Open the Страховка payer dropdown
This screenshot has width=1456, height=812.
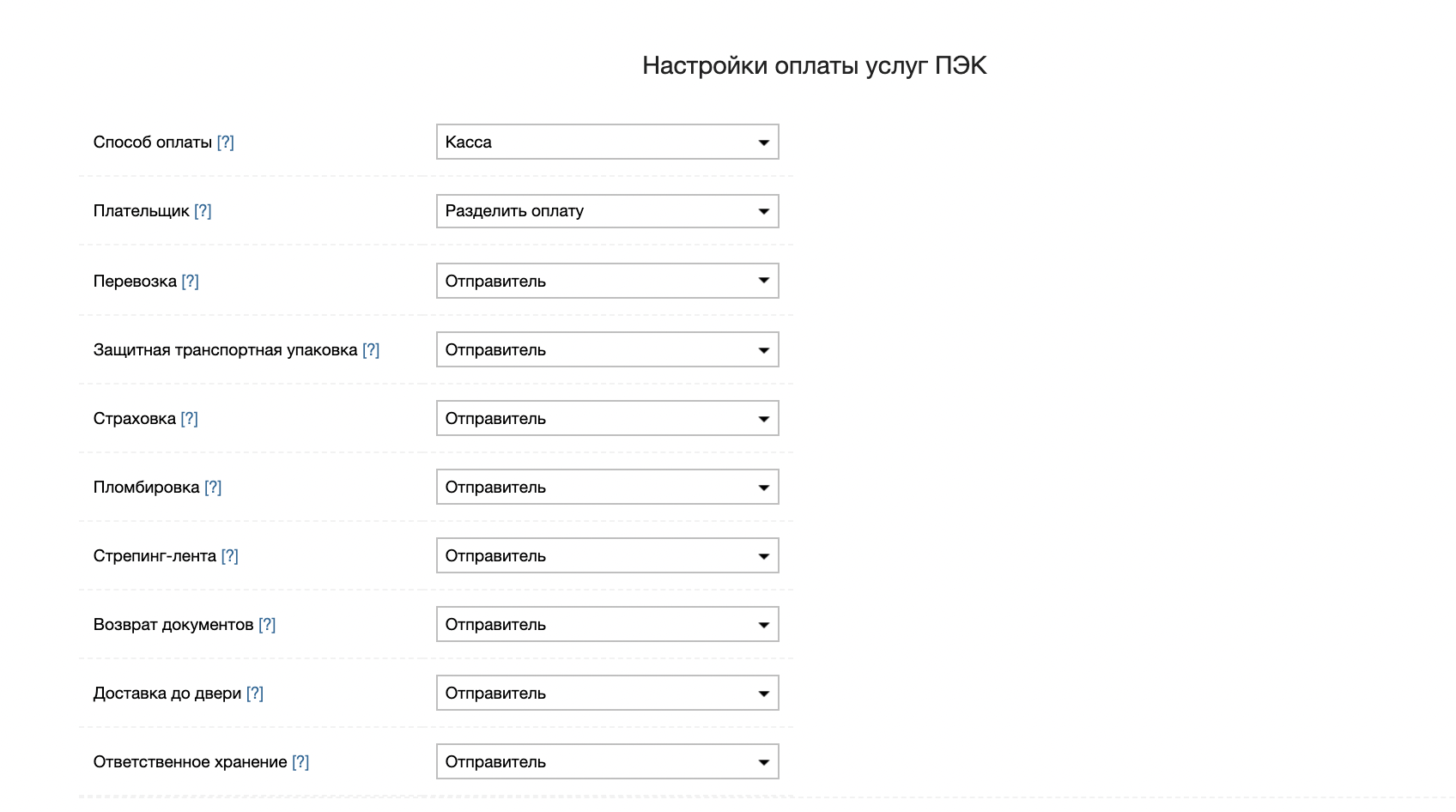607,418
